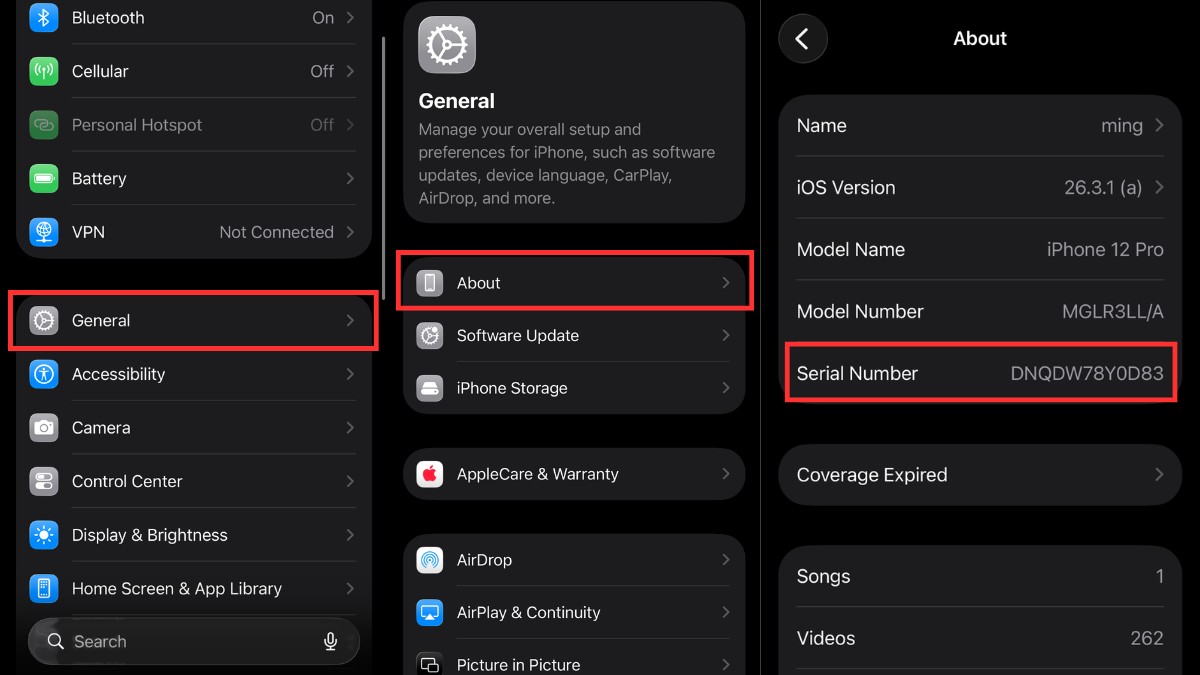Open the Control Center settings row
The height and width of the screenshot is (675, 1200).
point(193,481)
